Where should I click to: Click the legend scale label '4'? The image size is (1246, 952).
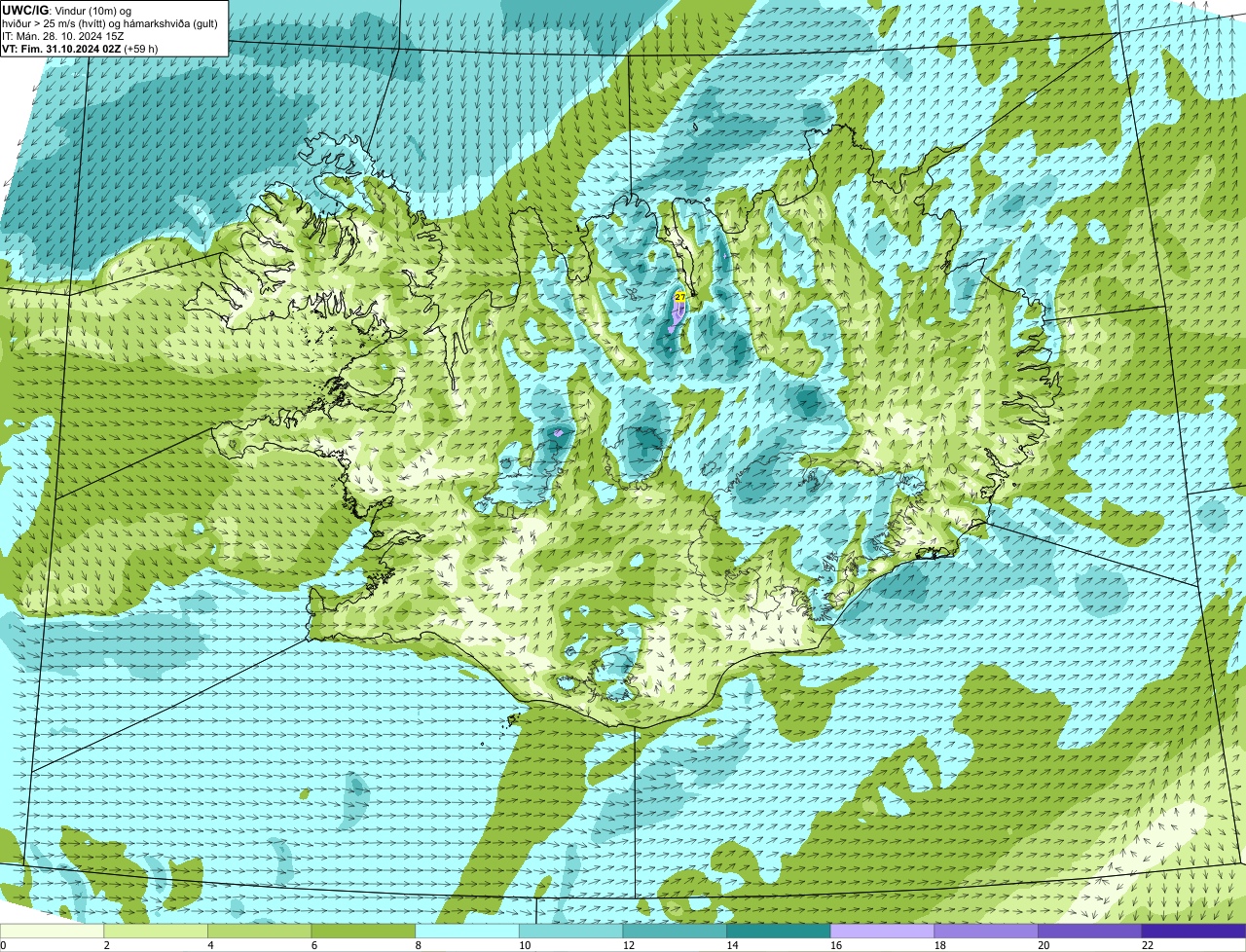(x=210, y=945)
